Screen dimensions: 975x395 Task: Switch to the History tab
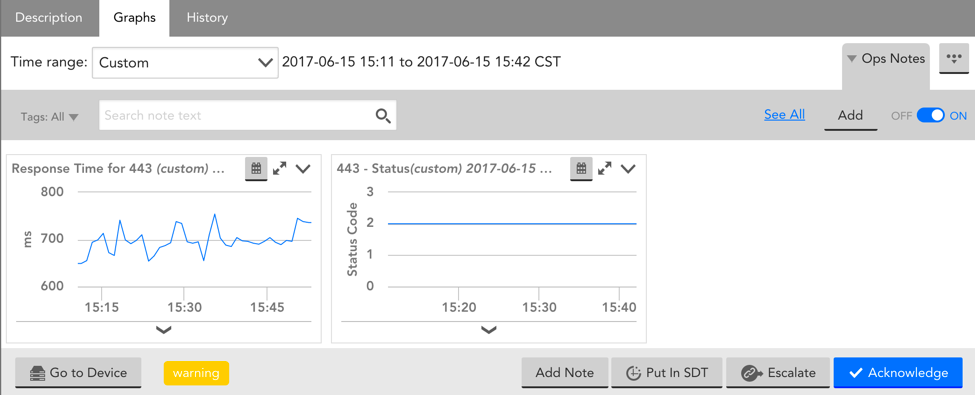pos(207,18)
